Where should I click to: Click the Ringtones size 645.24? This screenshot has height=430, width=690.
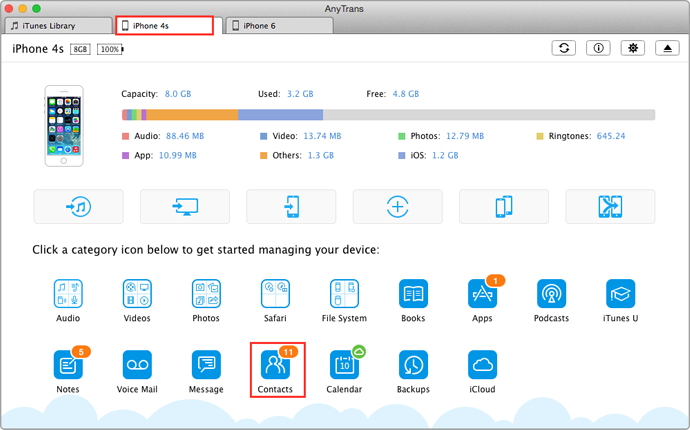tap(611, 136)
